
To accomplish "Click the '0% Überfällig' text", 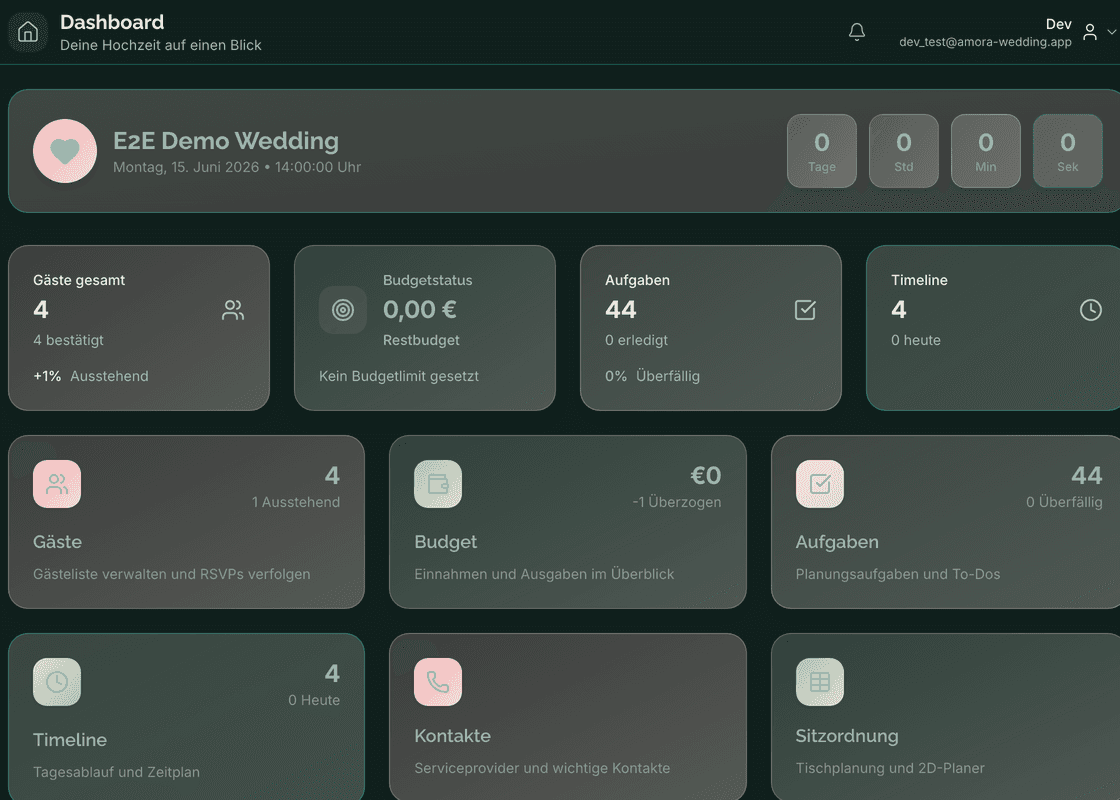I will [653, 376].
